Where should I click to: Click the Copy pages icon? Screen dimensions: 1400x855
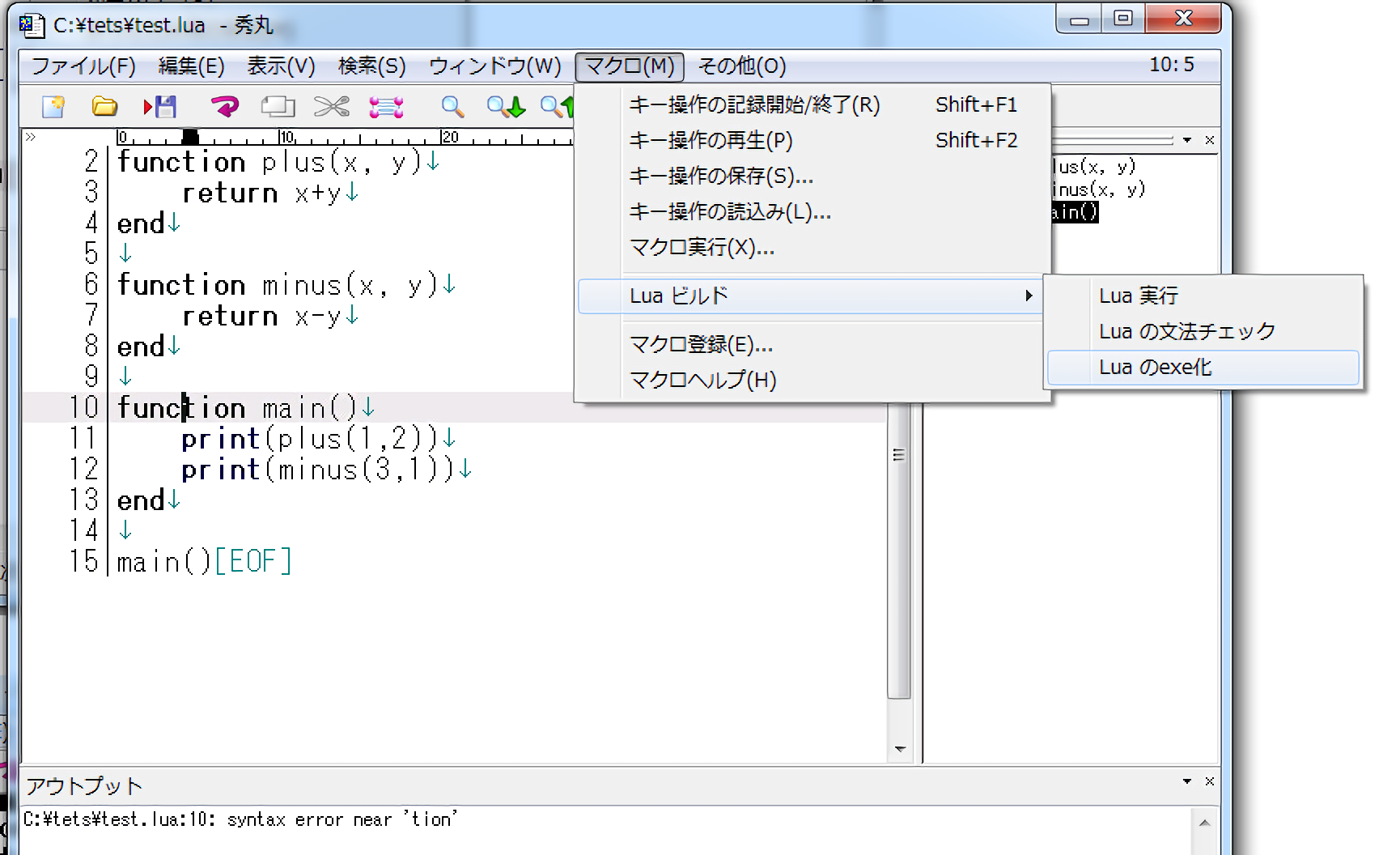(278, 106)
